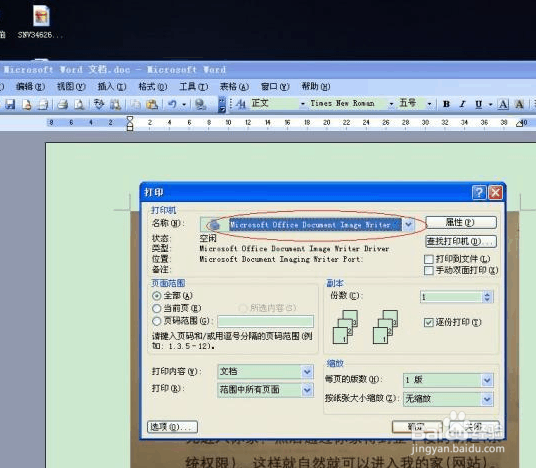Open the font size (五号) dropdown

pyautogui.click(x=429, y=104)
